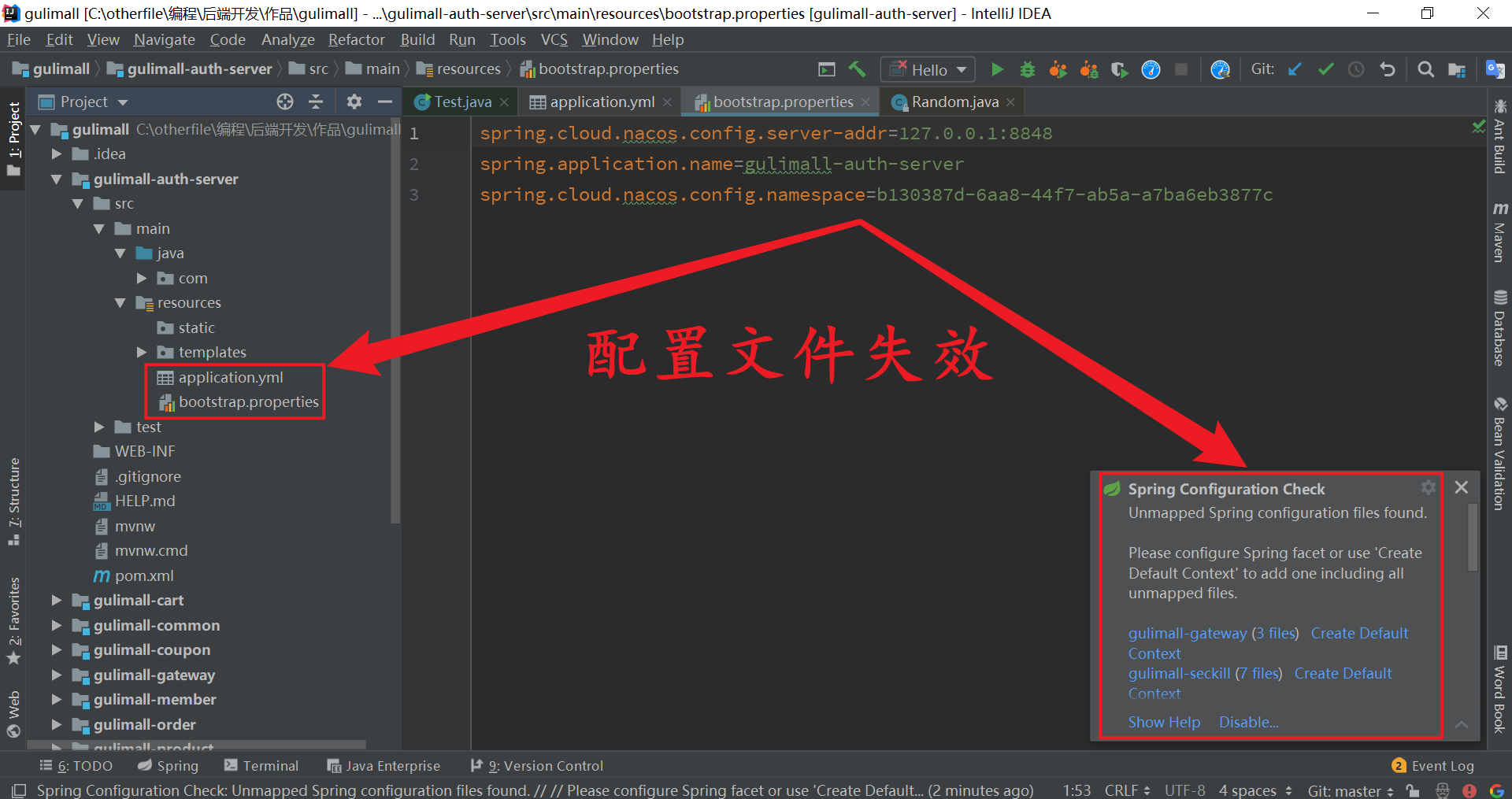
Task: Revert changes with rollback arrow icon
Action: coord(1388,69)
